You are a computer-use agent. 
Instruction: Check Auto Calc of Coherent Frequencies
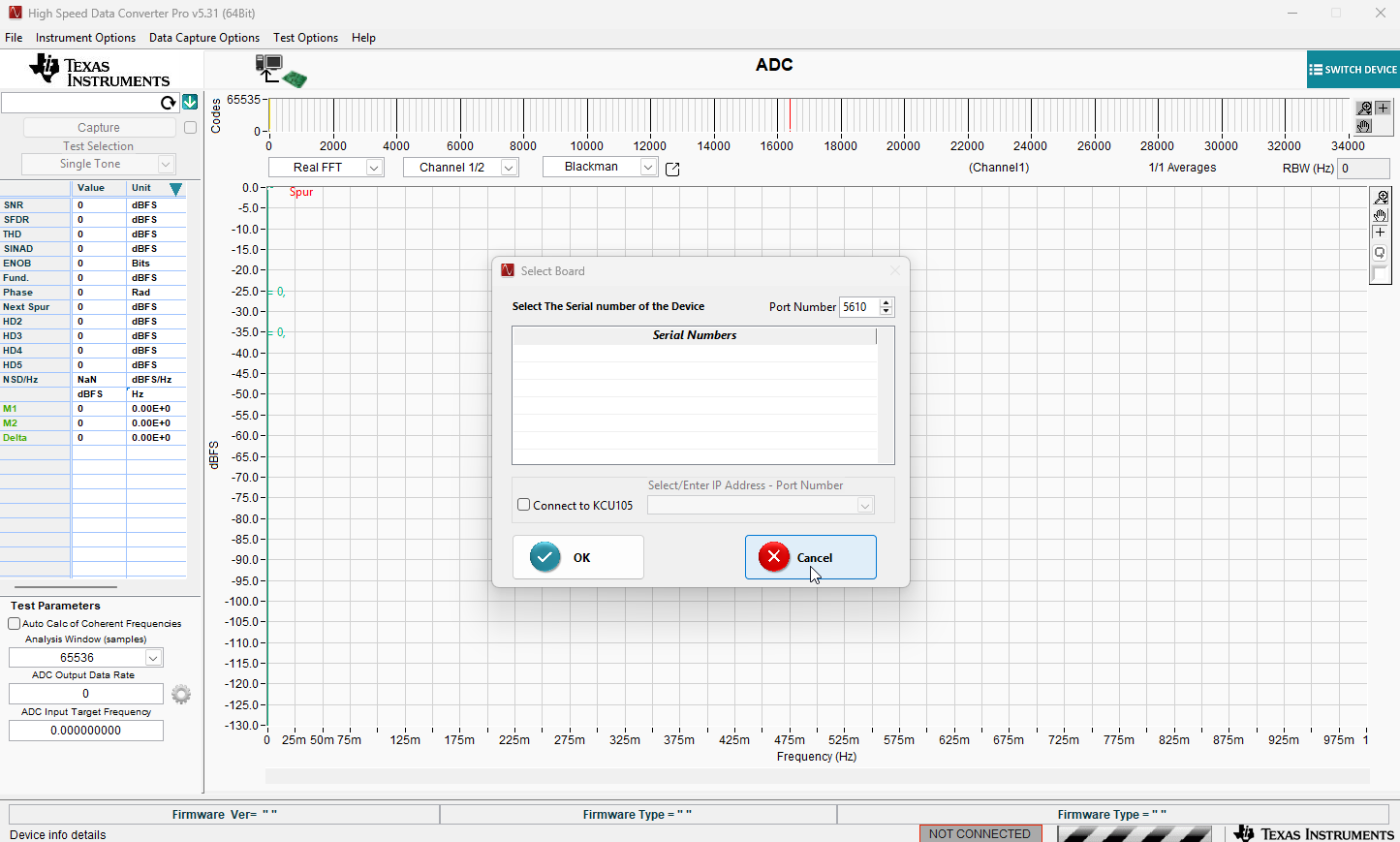point(15,624)
